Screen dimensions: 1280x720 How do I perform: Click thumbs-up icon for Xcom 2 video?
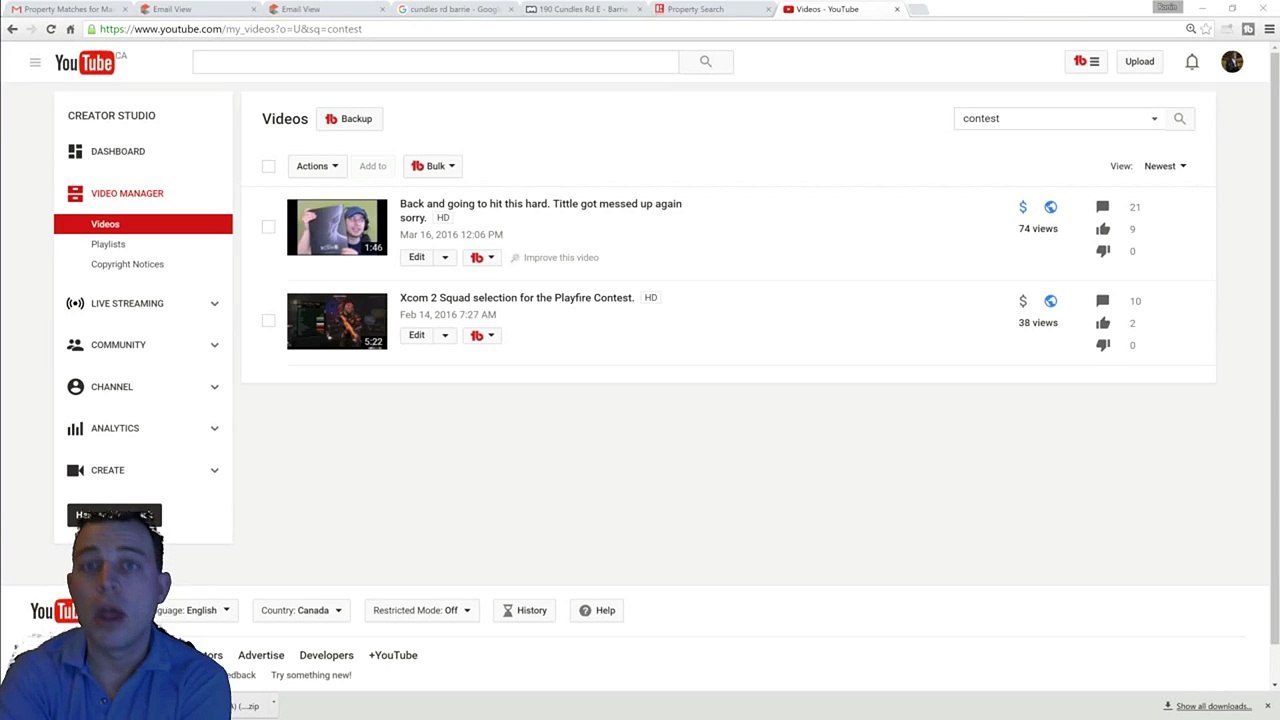pos(1102,323)
